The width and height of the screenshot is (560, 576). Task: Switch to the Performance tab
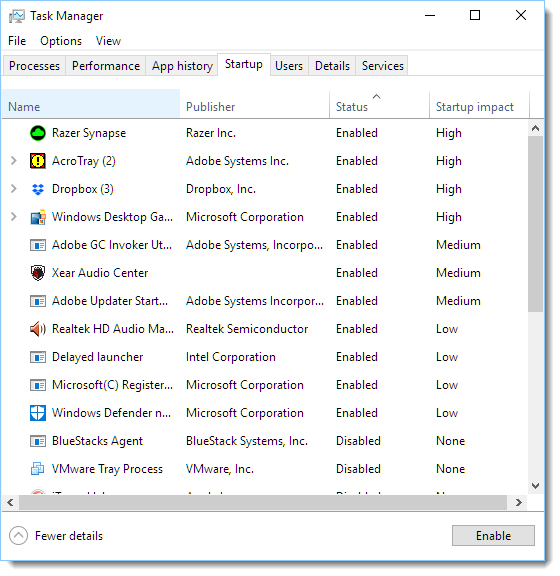[x=106, y=66]
